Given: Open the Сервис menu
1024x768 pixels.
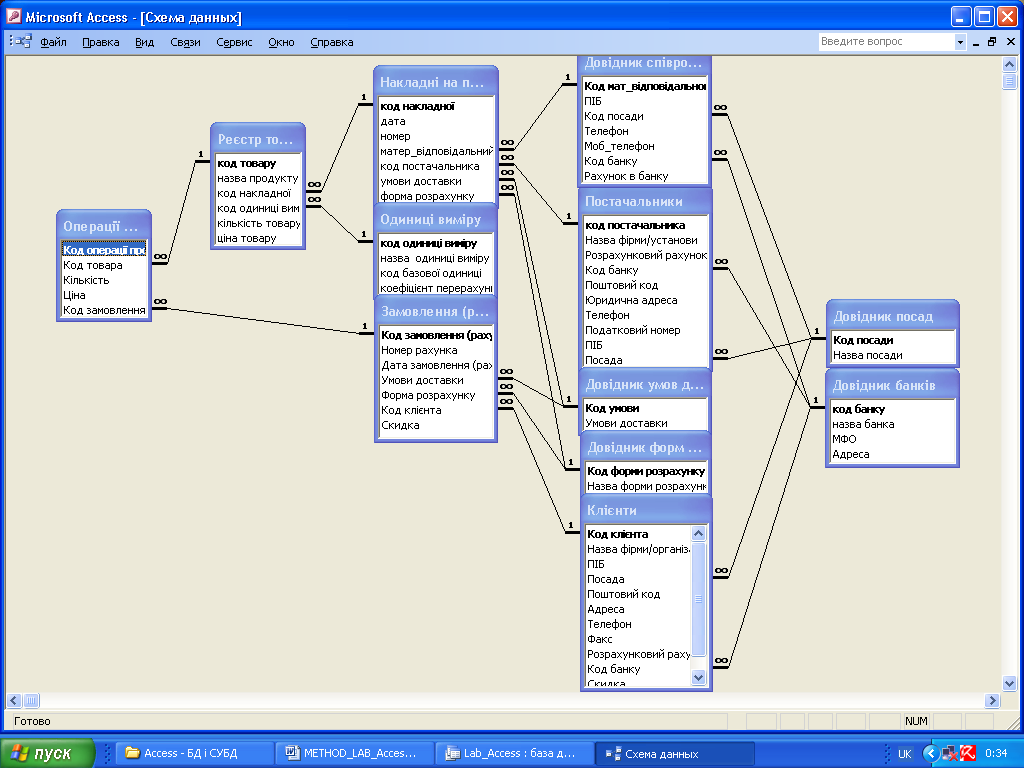Looking at the screenshot, I should tap(234, 42).
